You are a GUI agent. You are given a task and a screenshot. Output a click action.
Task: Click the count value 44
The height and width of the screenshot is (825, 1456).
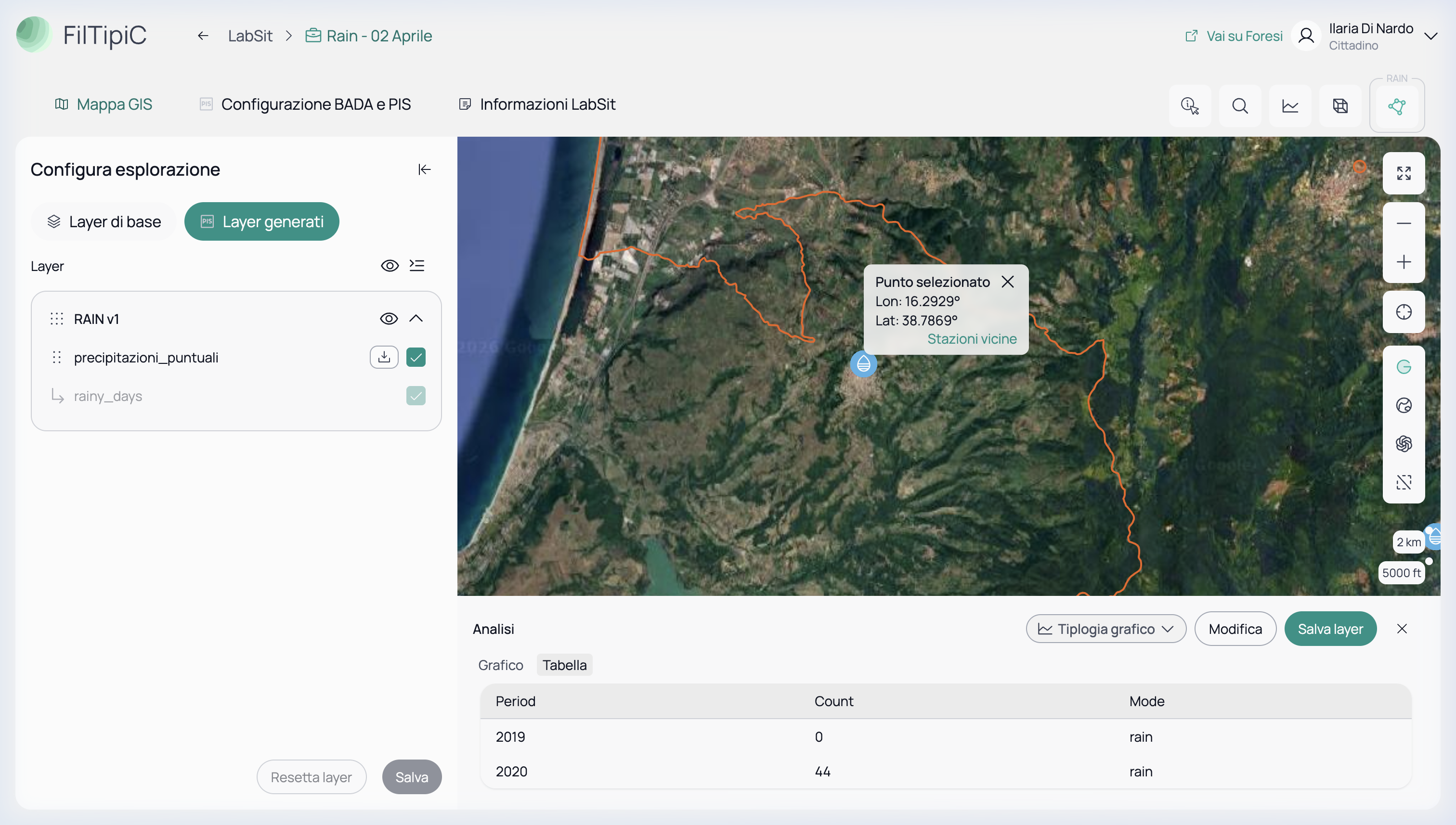coord(822,772)
